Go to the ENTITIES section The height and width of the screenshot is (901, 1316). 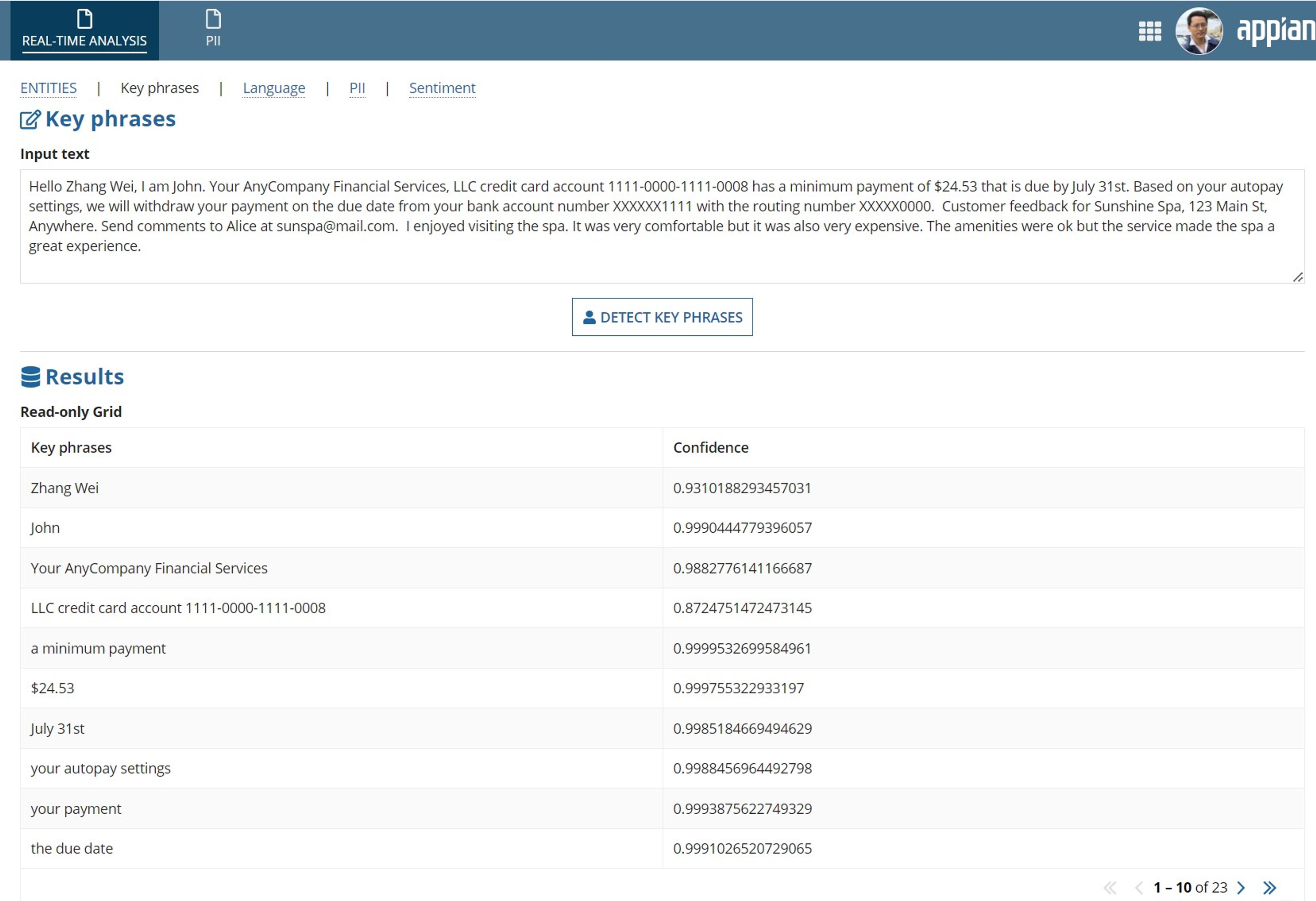coord(49,88)
